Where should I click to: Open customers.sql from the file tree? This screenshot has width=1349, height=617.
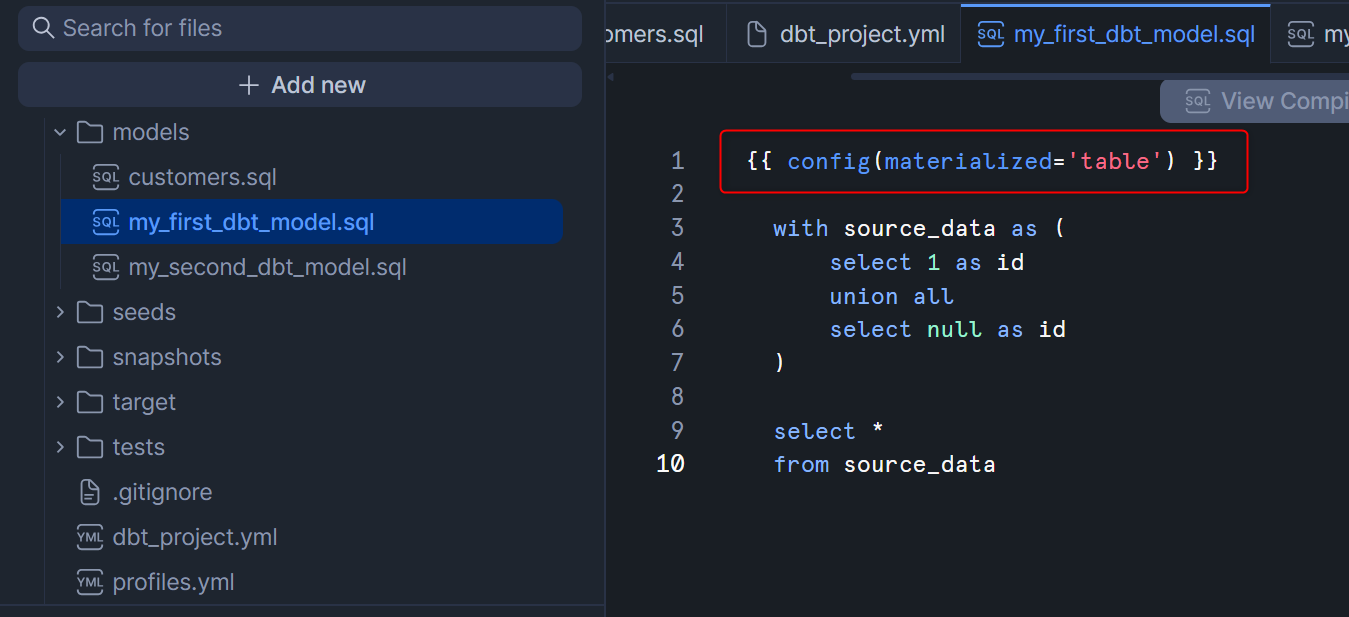(x=203, y=177)
